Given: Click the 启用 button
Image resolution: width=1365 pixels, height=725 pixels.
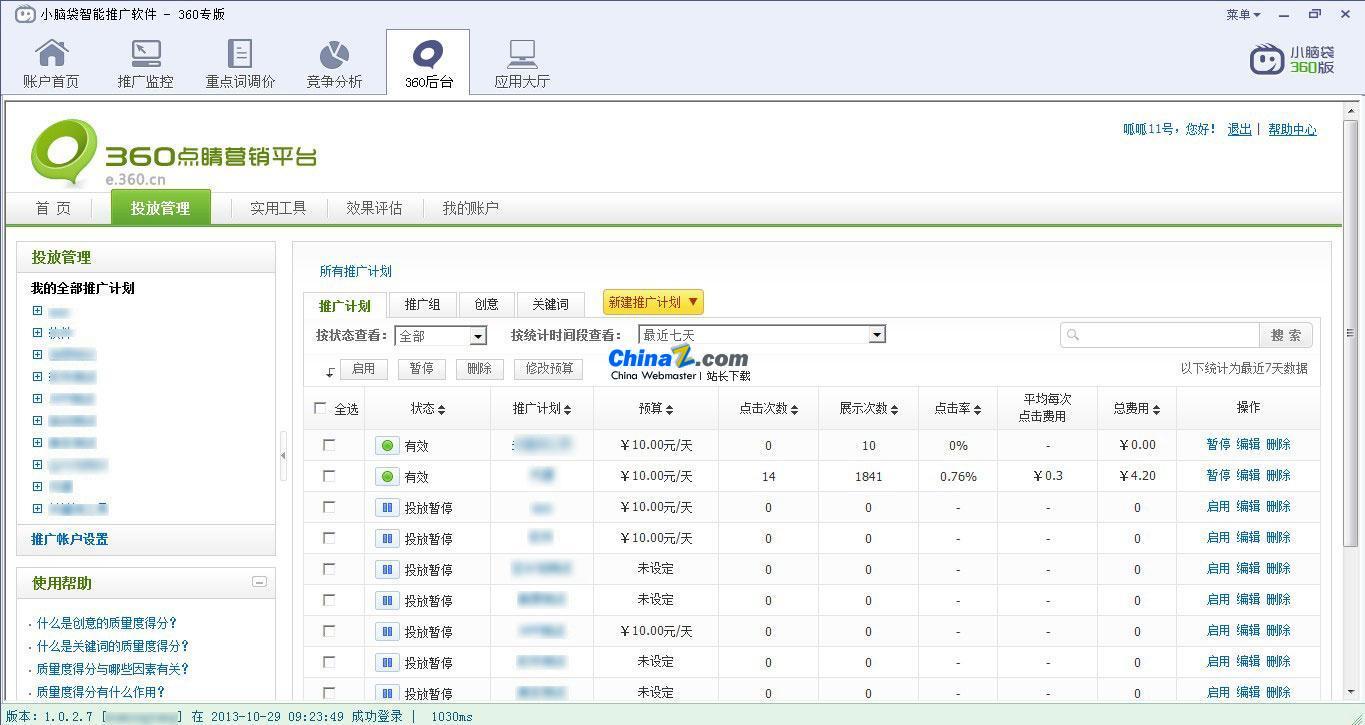Looking at the screenshot, I should click(363, 369).
